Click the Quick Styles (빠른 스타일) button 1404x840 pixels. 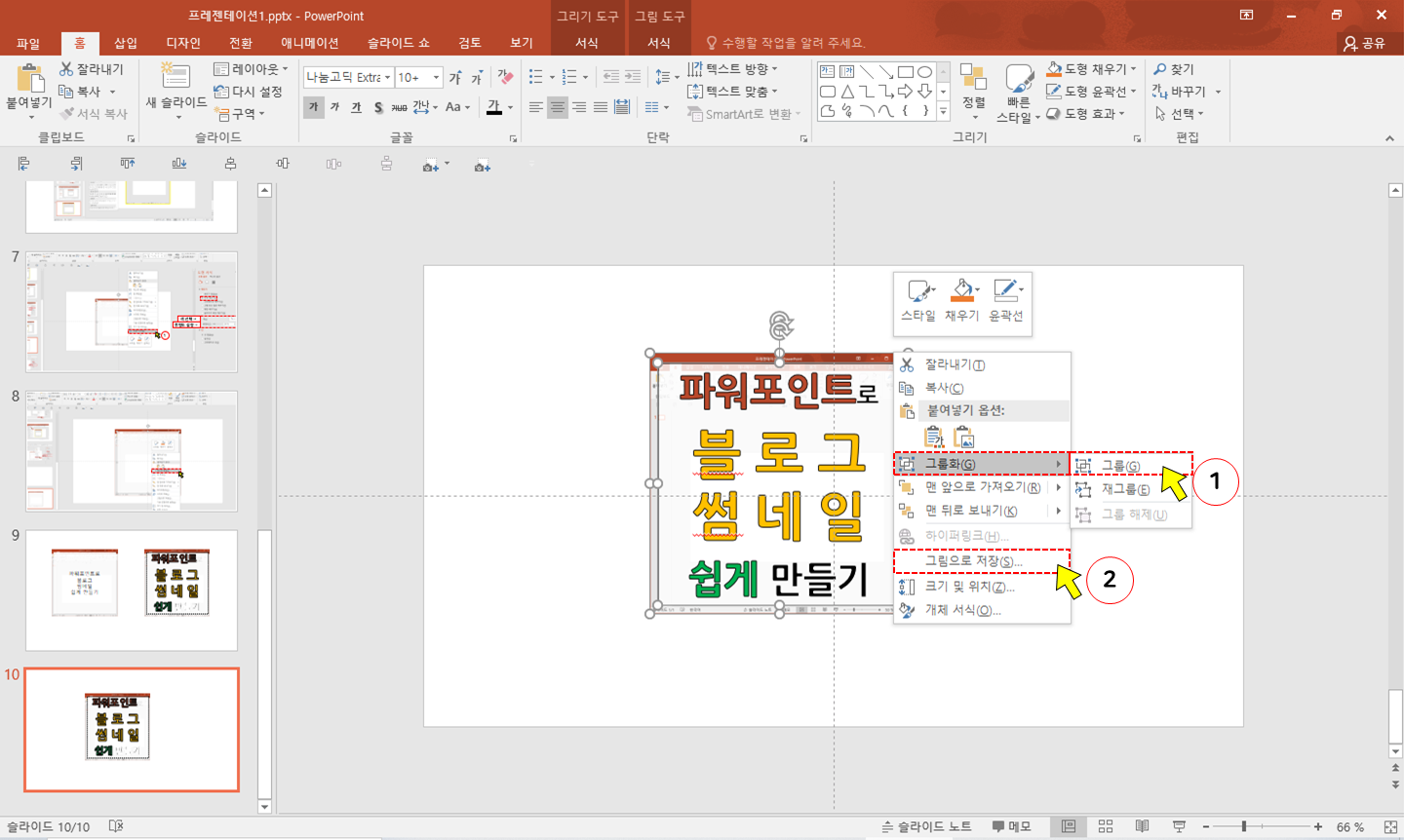[1019, 93]
